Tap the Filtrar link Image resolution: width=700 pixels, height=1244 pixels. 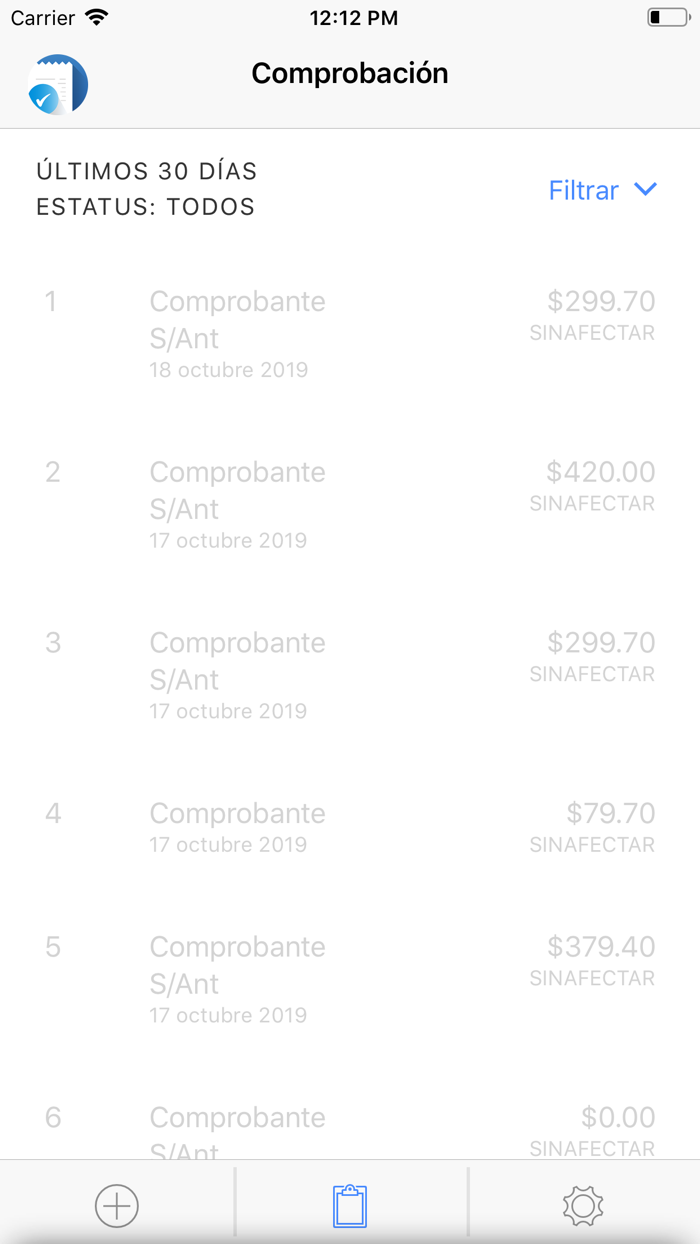[x=583, y=190]
